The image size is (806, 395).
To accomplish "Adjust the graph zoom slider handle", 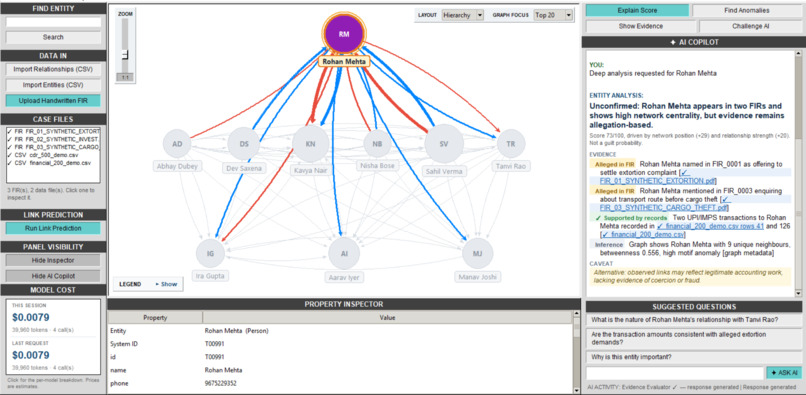I will 124,55.
